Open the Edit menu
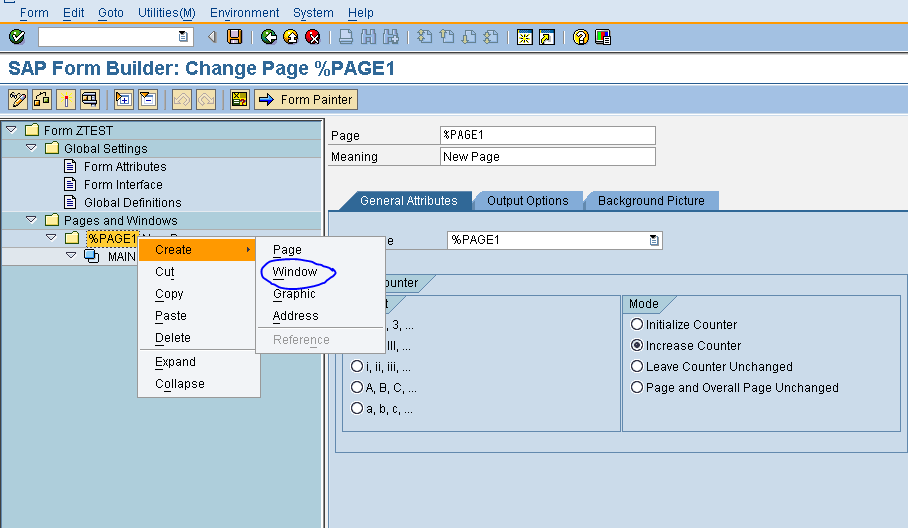908x528 pixels. tap(74, 13)
